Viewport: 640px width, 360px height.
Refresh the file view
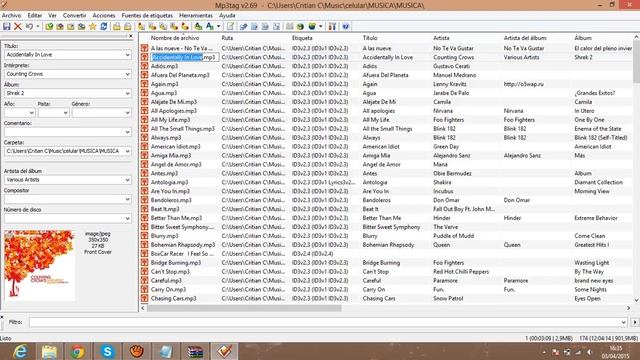(x=104, y=27)
